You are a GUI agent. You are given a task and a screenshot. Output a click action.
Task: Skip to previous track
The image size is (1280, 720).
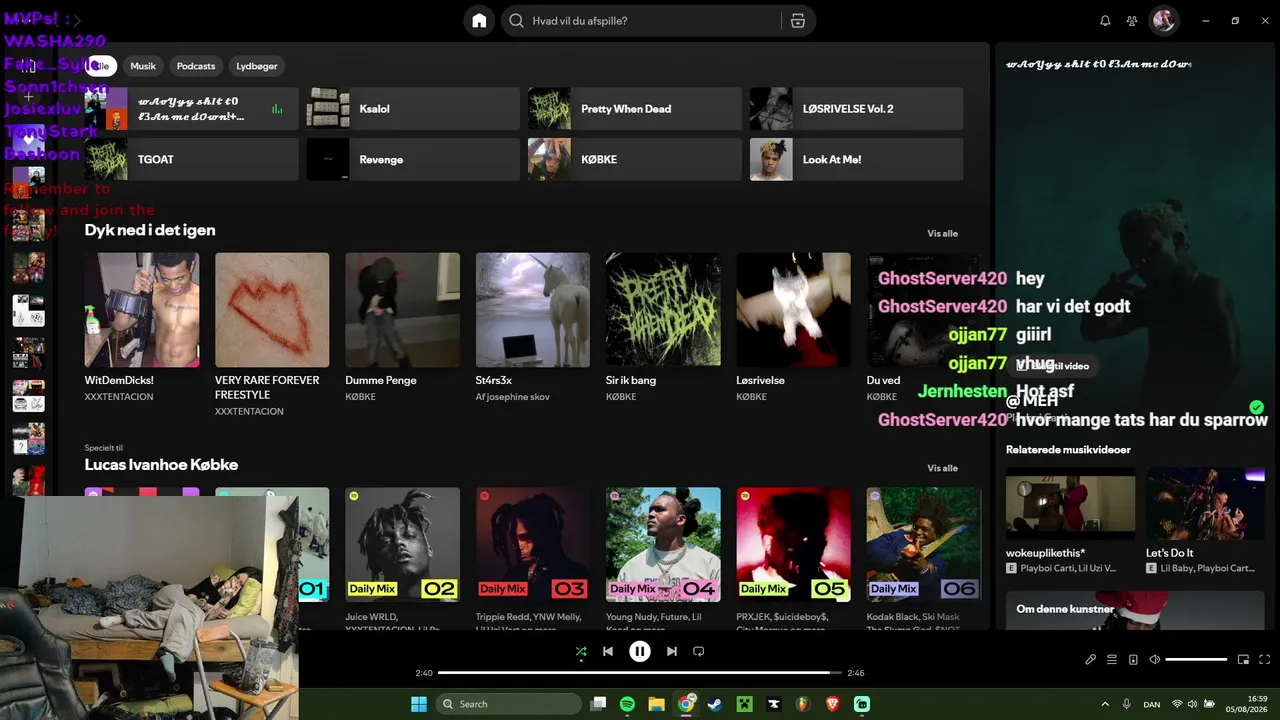click(x=608, y=651)
